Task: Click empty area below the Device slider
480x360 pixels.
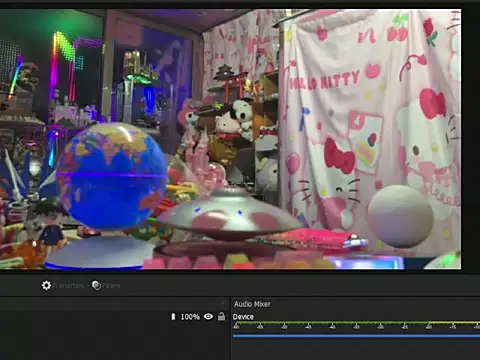Action: (x=356, y=349)
